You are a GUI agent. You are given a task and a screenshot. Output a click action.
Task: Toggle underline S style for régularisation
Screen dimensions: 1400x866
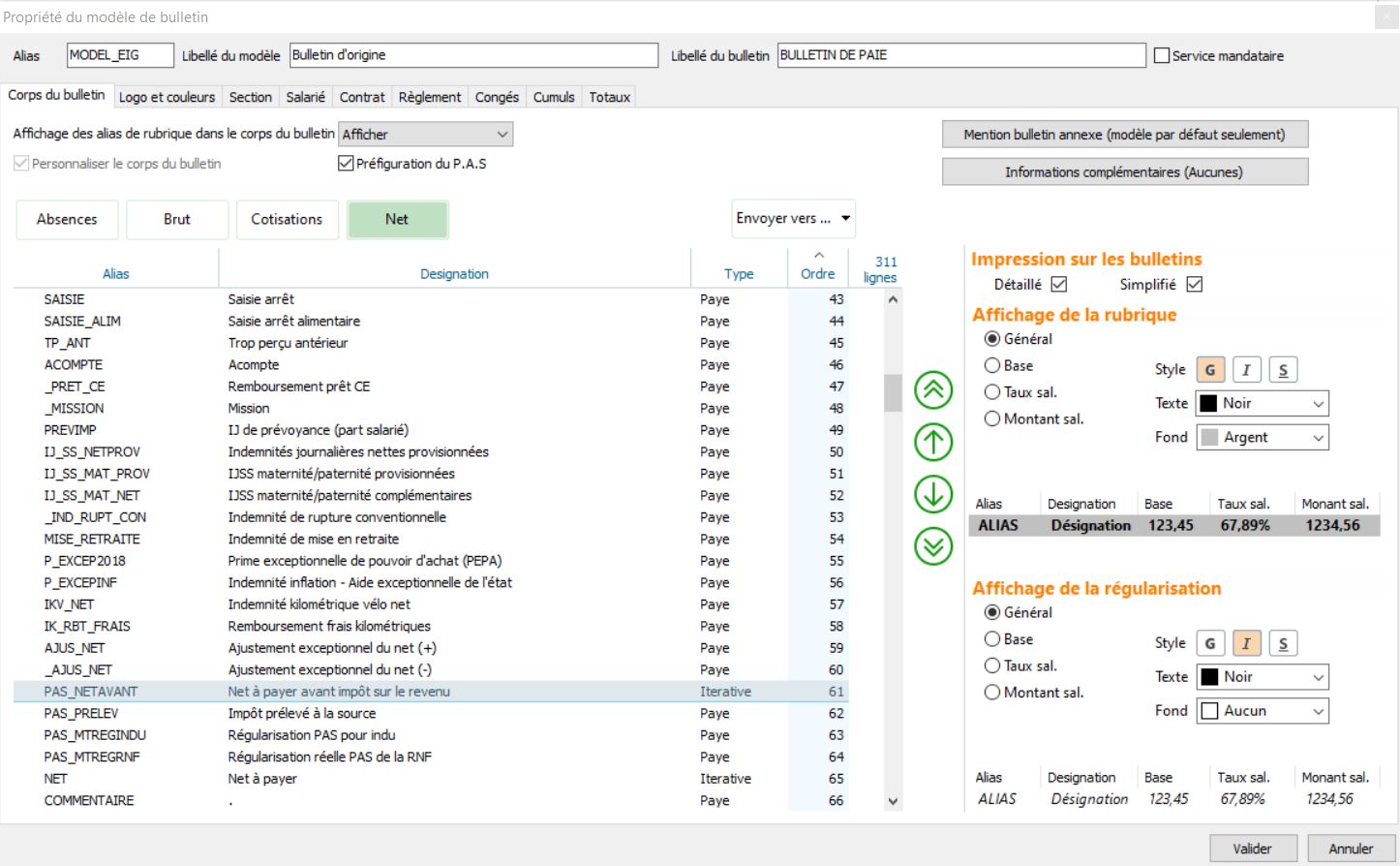(1283, 643)
